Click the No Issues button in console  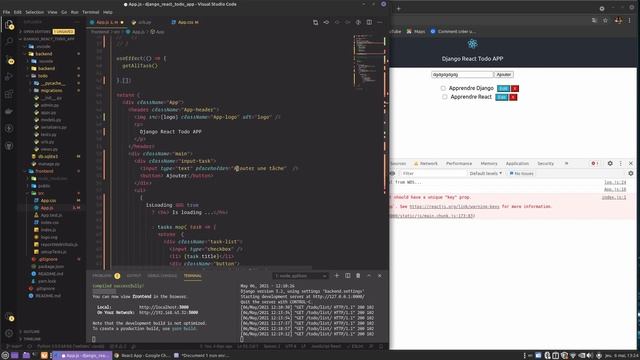[x=522, y=173]
